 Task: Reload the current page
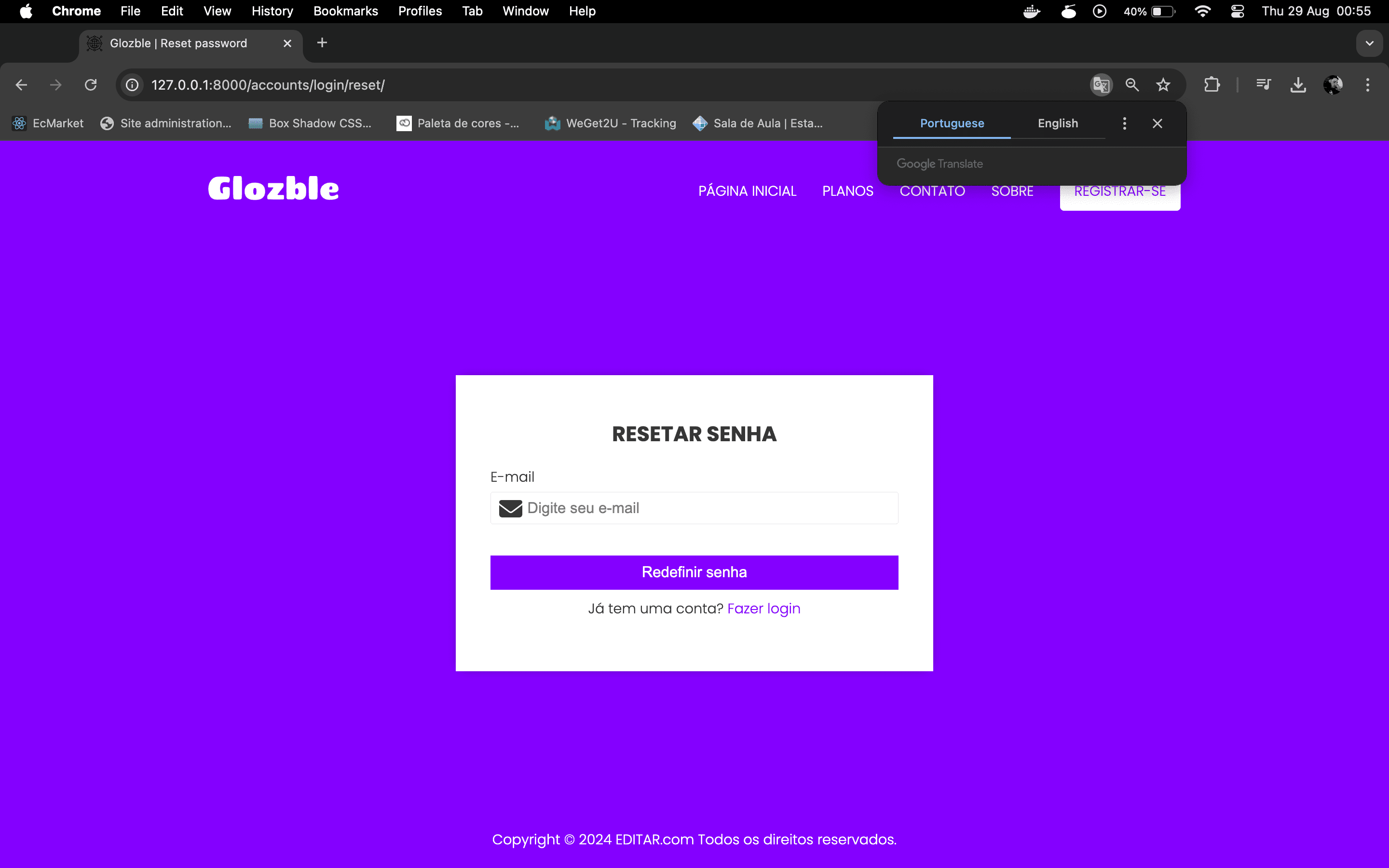pyautogui.click(x=91, y=85)
